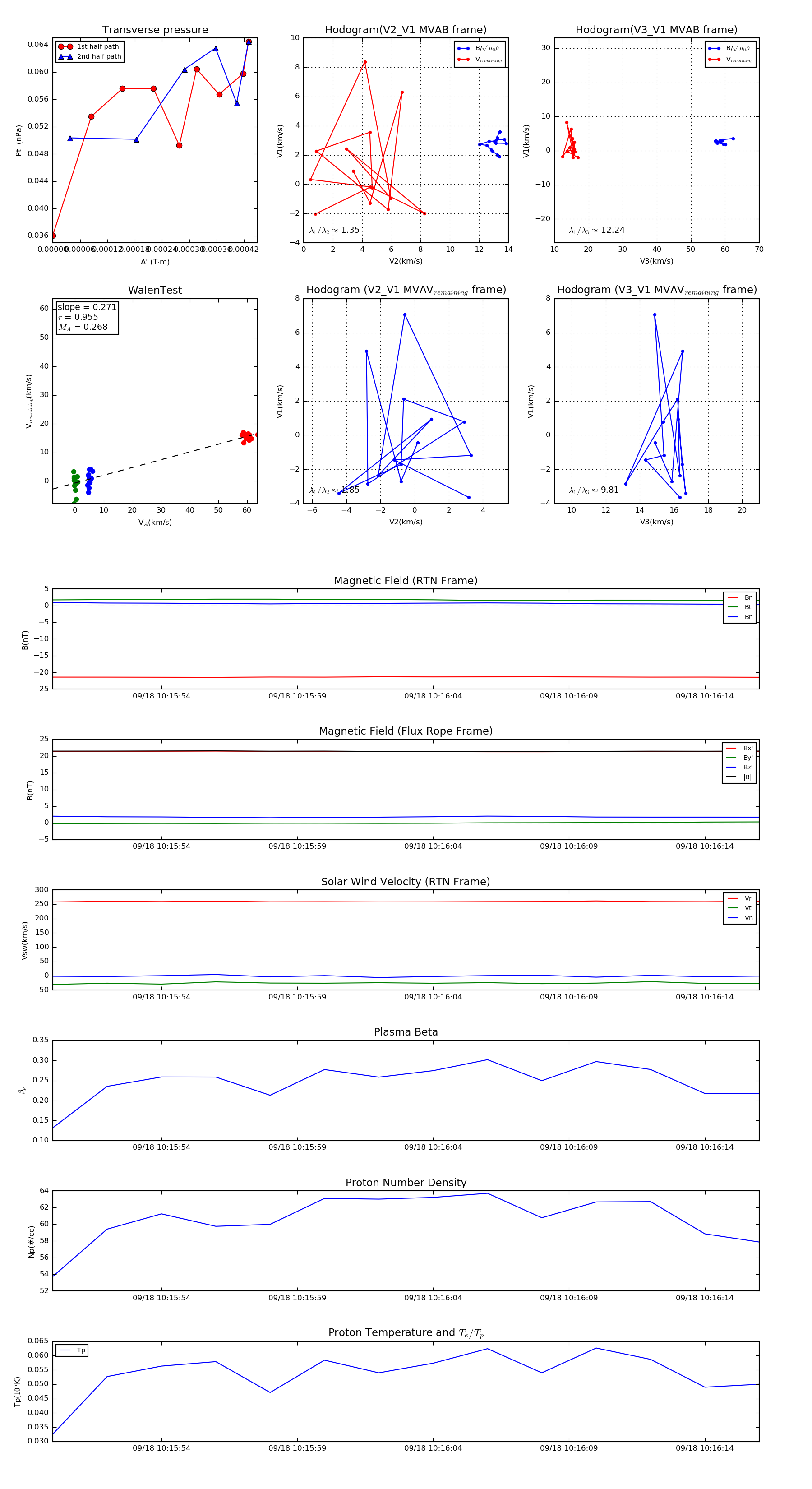
Task: Click "09/18 10:15:54" tick under Proton Temperature plot
Action: tap(161, 1448)
